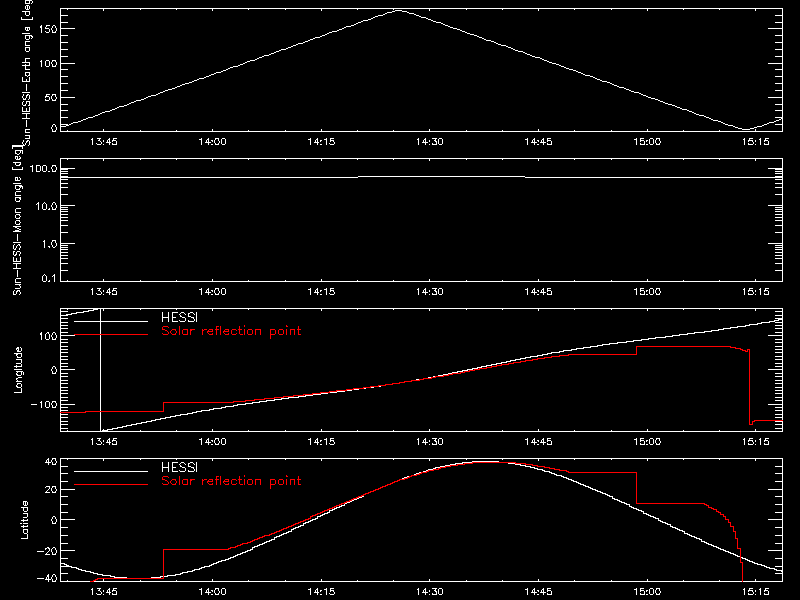Click 15:15 time label under Longitude plot
The width and height of the screenshot is (800, 600).
(x=756, y=442)
